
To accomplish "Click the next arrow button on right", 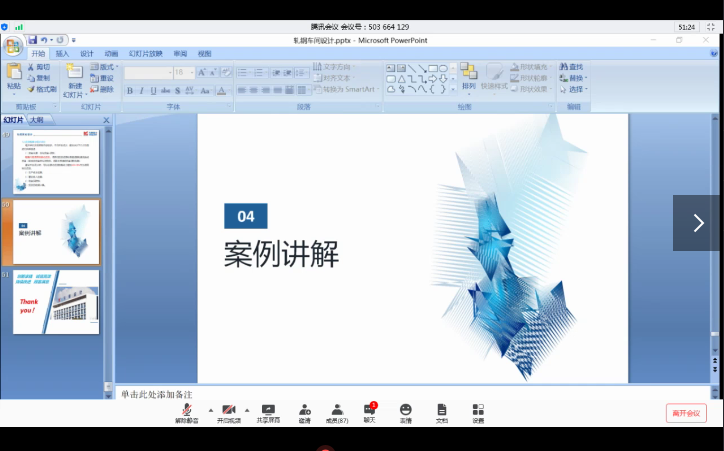I will pos(697,223).
